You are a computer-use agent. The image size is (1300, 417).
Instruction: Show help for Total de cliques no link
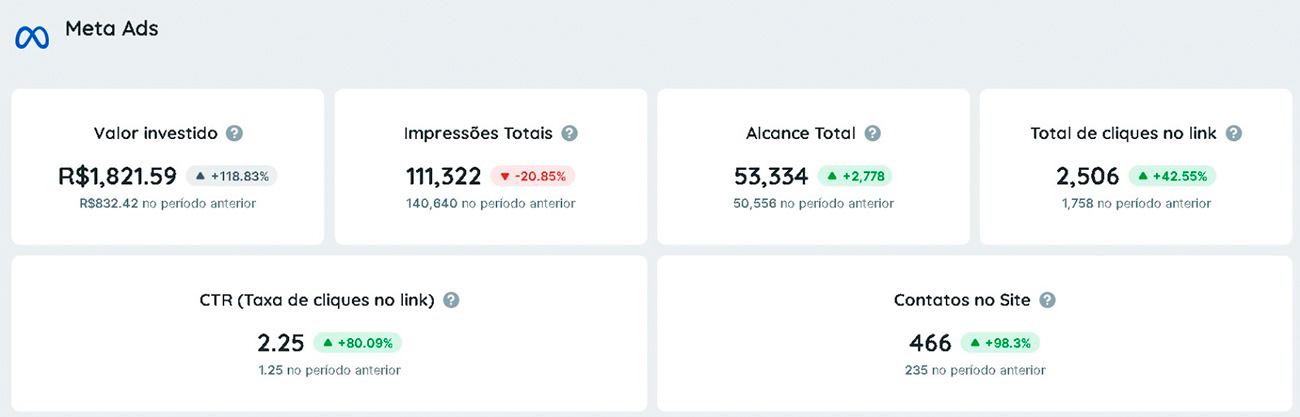(x=1233, y=133)
